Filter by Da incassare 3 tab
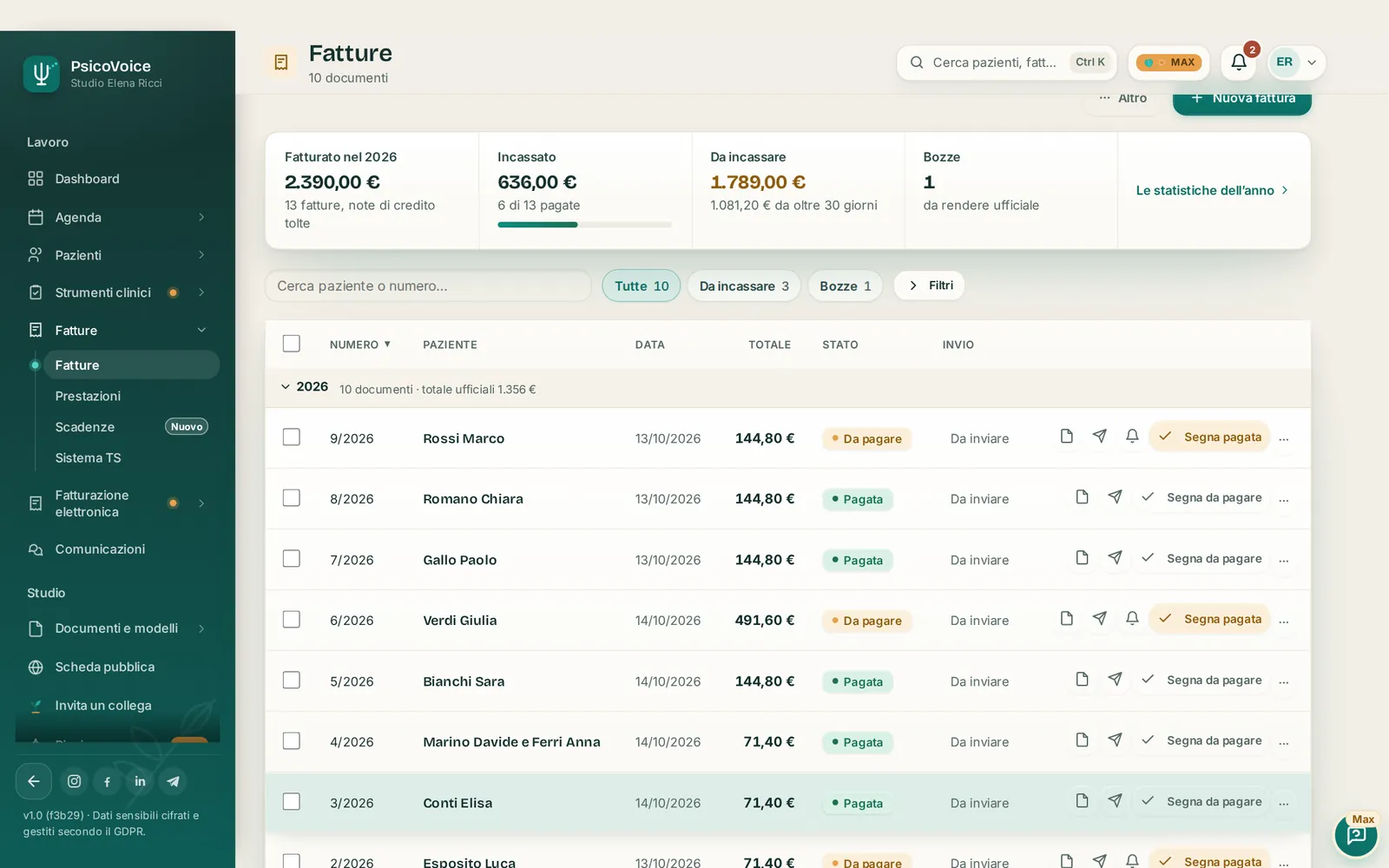This screenshot has height=868, width=1389. (744, 286)
